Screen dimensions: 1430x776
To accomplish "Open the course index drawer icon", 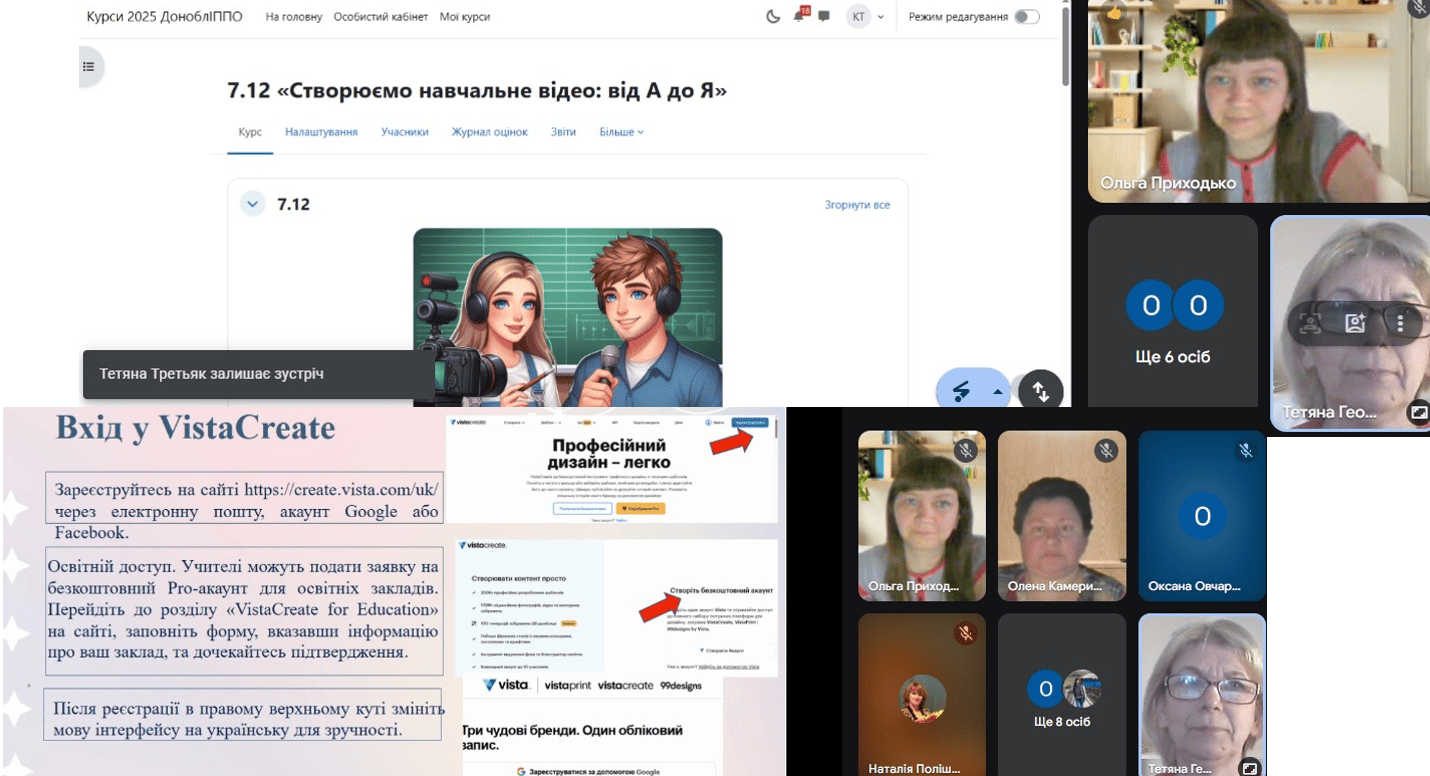I will 89,67.
